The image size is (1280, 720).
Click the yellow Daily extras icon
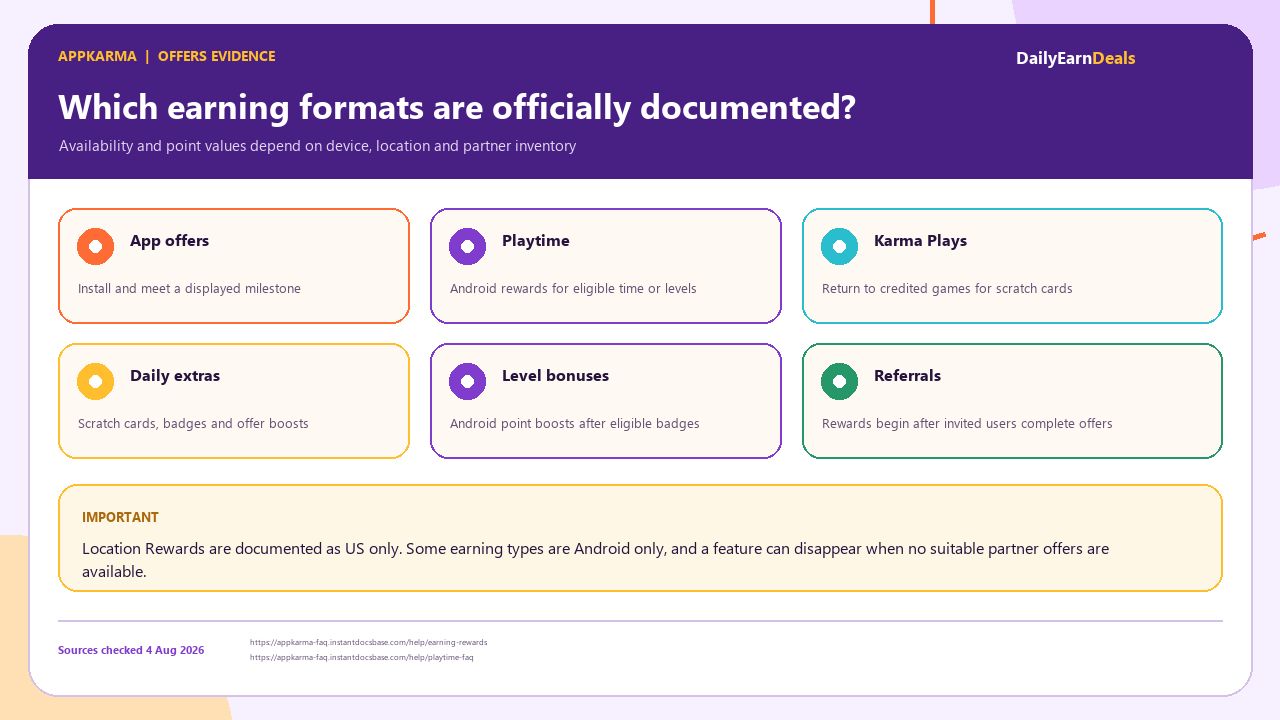96,381
